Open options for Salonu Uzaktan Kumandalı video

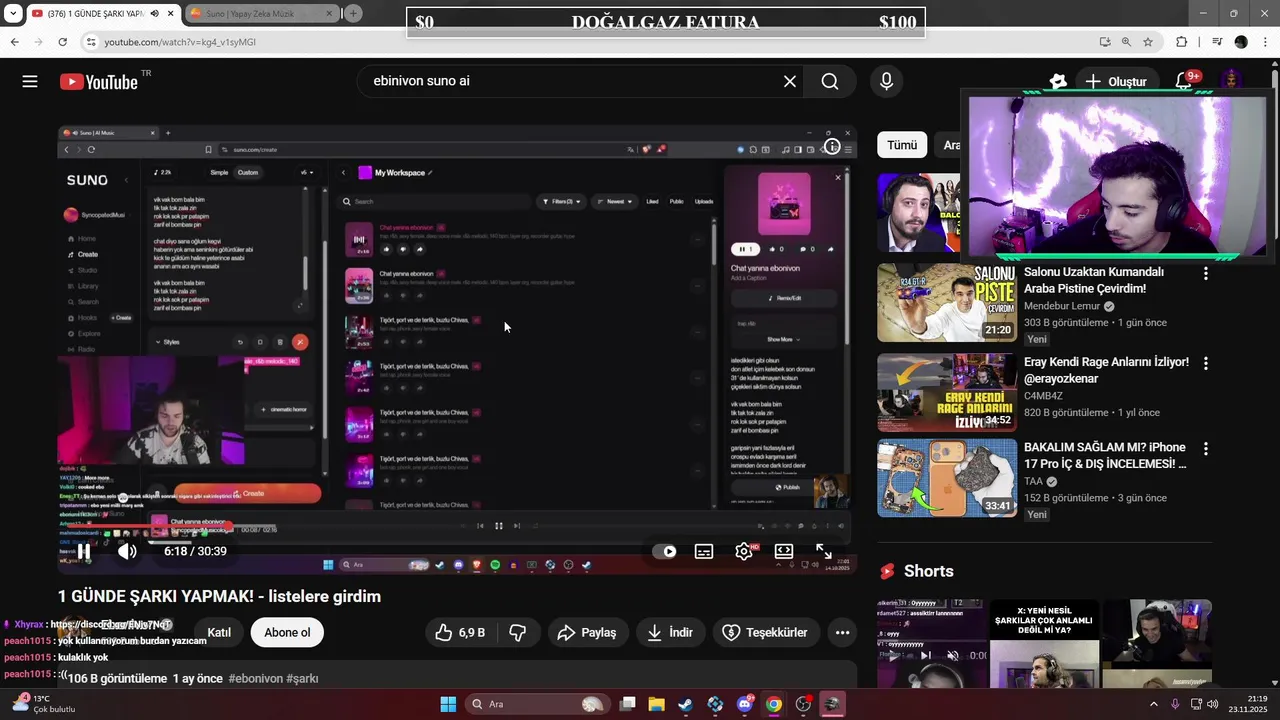point(1206,273)
